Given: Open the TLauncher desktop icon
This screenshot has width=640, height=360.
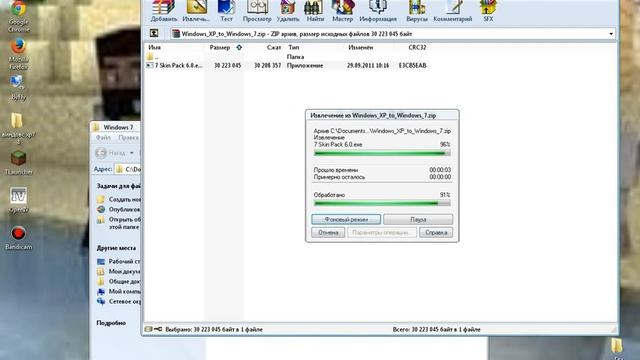Looking at the screenshot, I should point(18,162).
